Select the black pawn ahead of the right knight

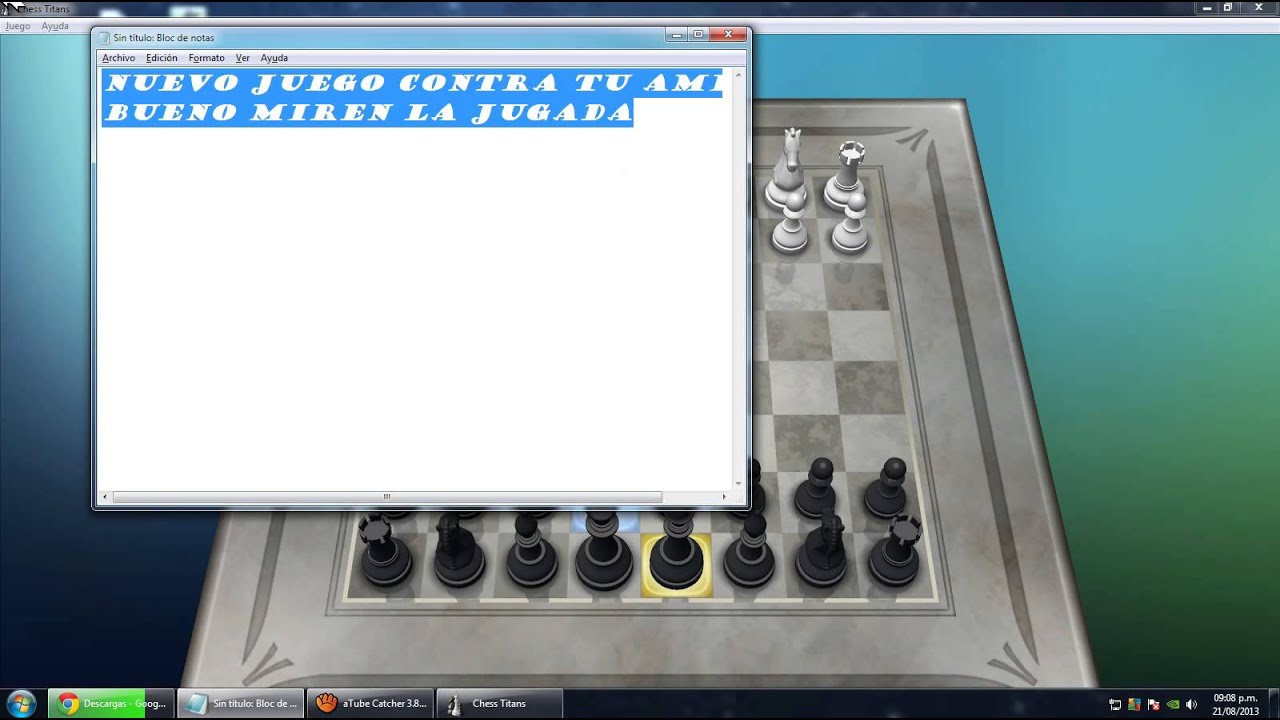click(818, 488)
